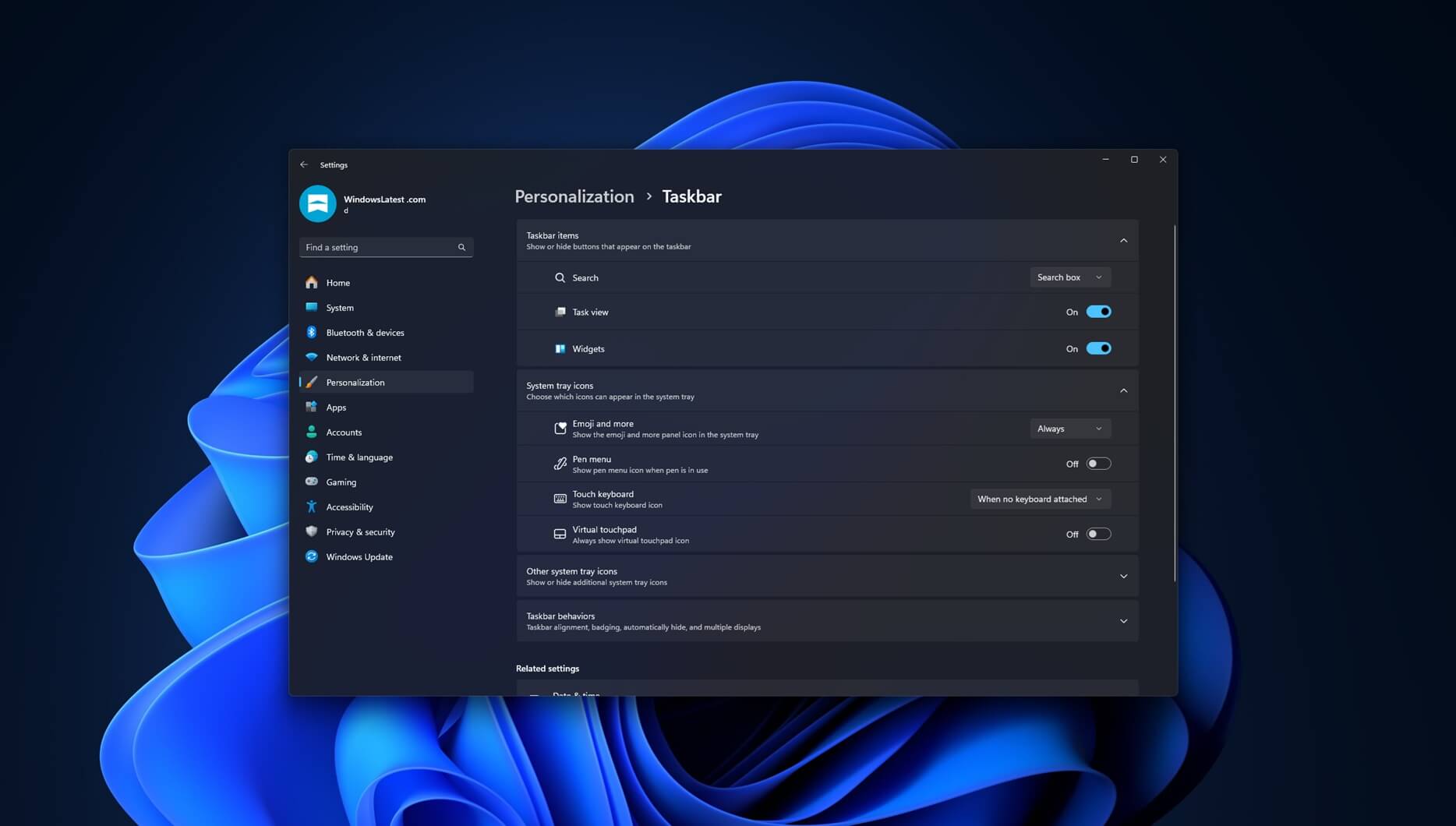Open Network & internet settings
Screen dimensions: 1456x826
click(x=363, y=357)
